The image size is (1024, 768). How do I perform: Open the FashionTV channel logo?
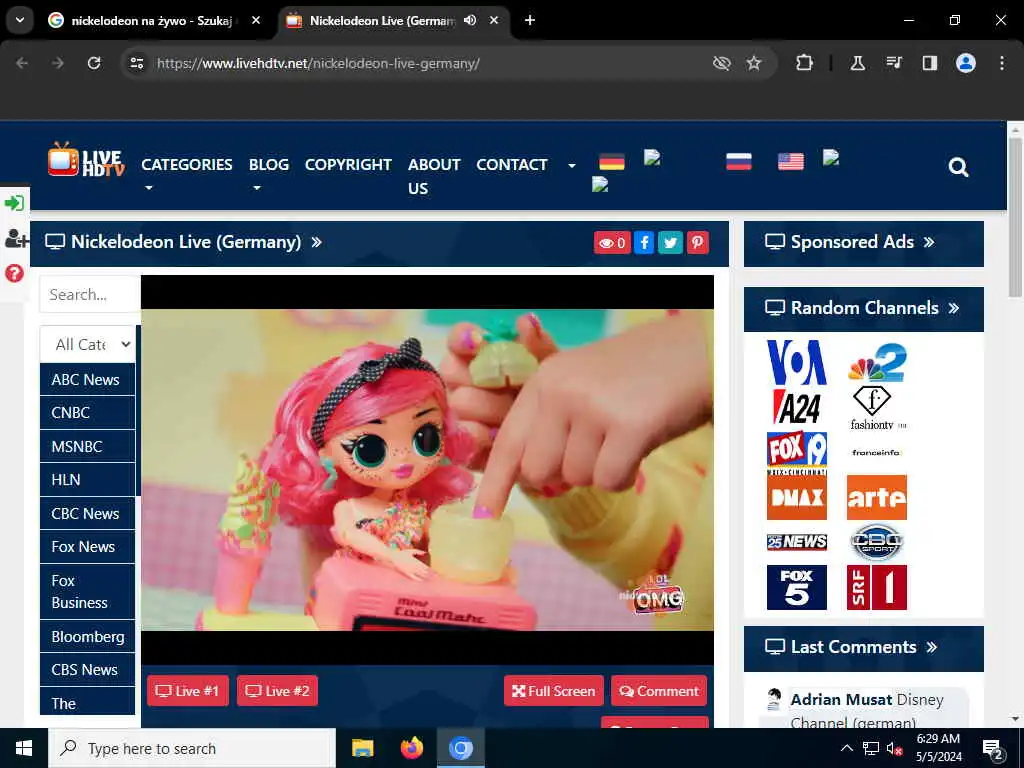(x=877, y=408)
